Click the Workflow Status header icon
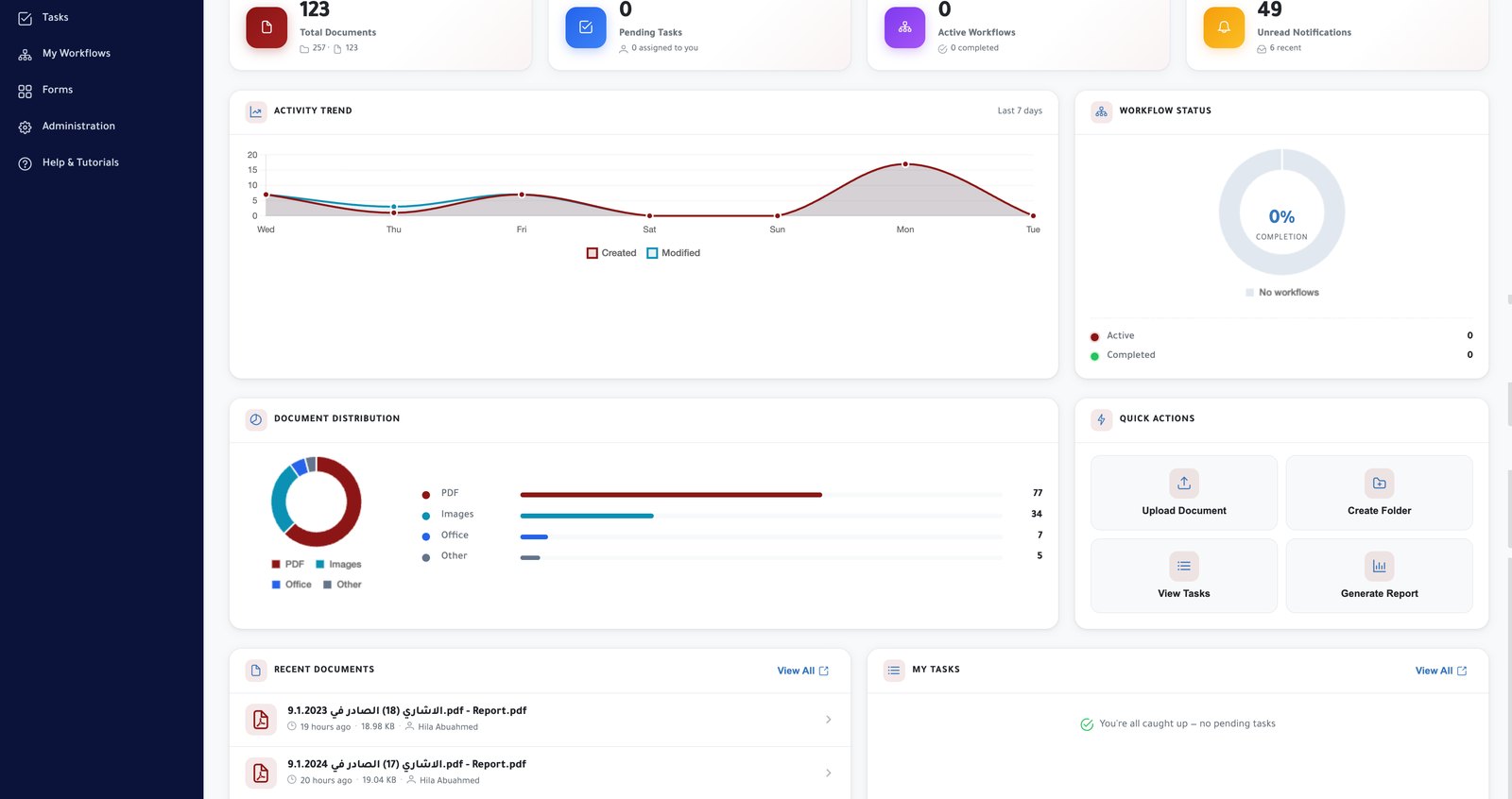This screenshot has height=799, width=1512. pos(1102,111)
